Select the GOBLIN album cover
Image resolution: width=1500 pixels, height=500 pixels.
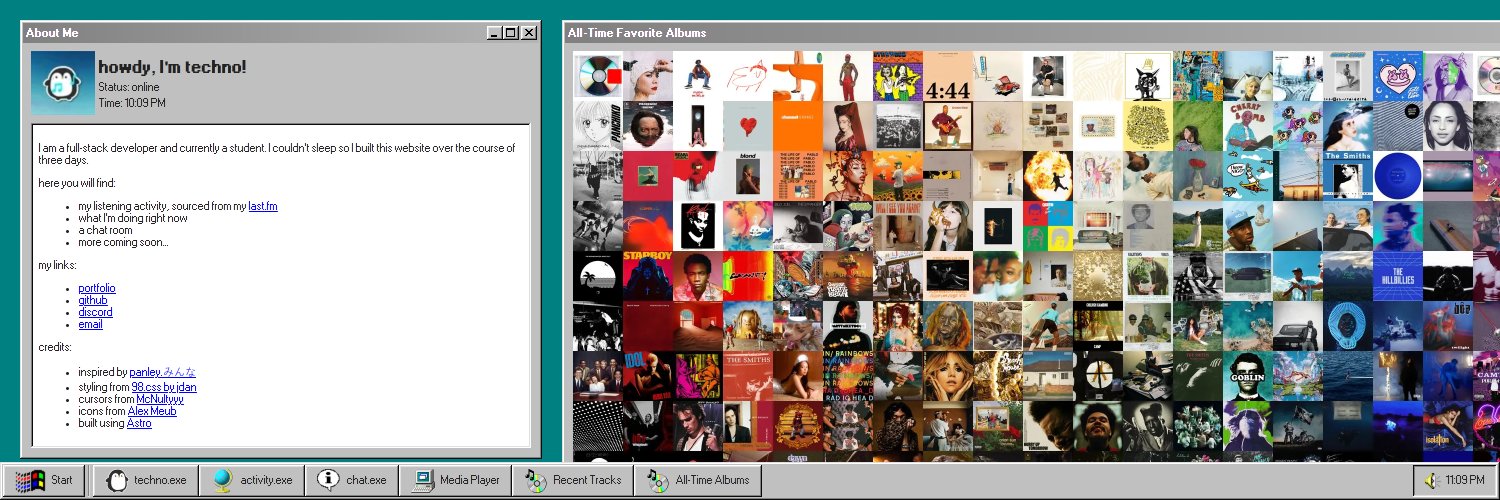pyautogui.click(x=1248, y=376)
